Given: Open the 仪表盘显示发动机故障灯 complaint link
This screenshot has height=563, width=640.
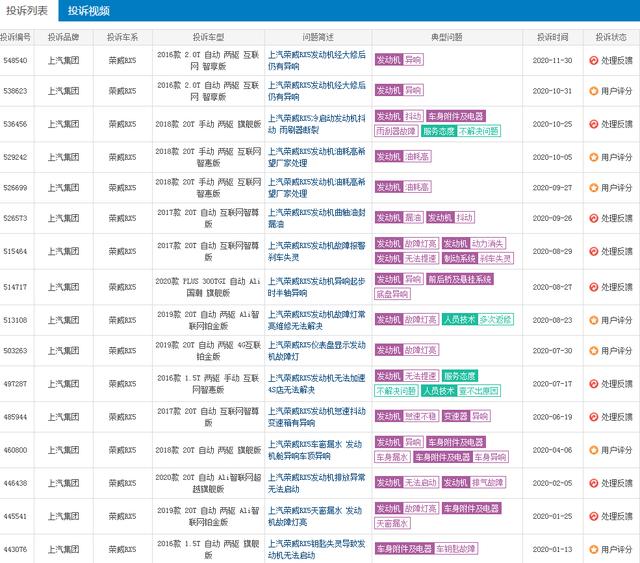Looking at the screenshot, I should tap(317, 351).
